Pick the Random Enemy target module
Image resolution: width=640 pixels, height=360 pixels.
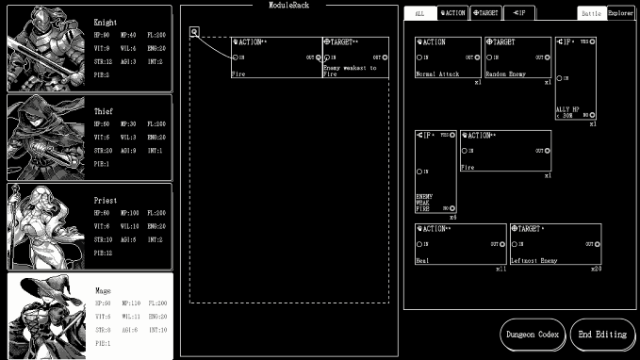(518, 58)
